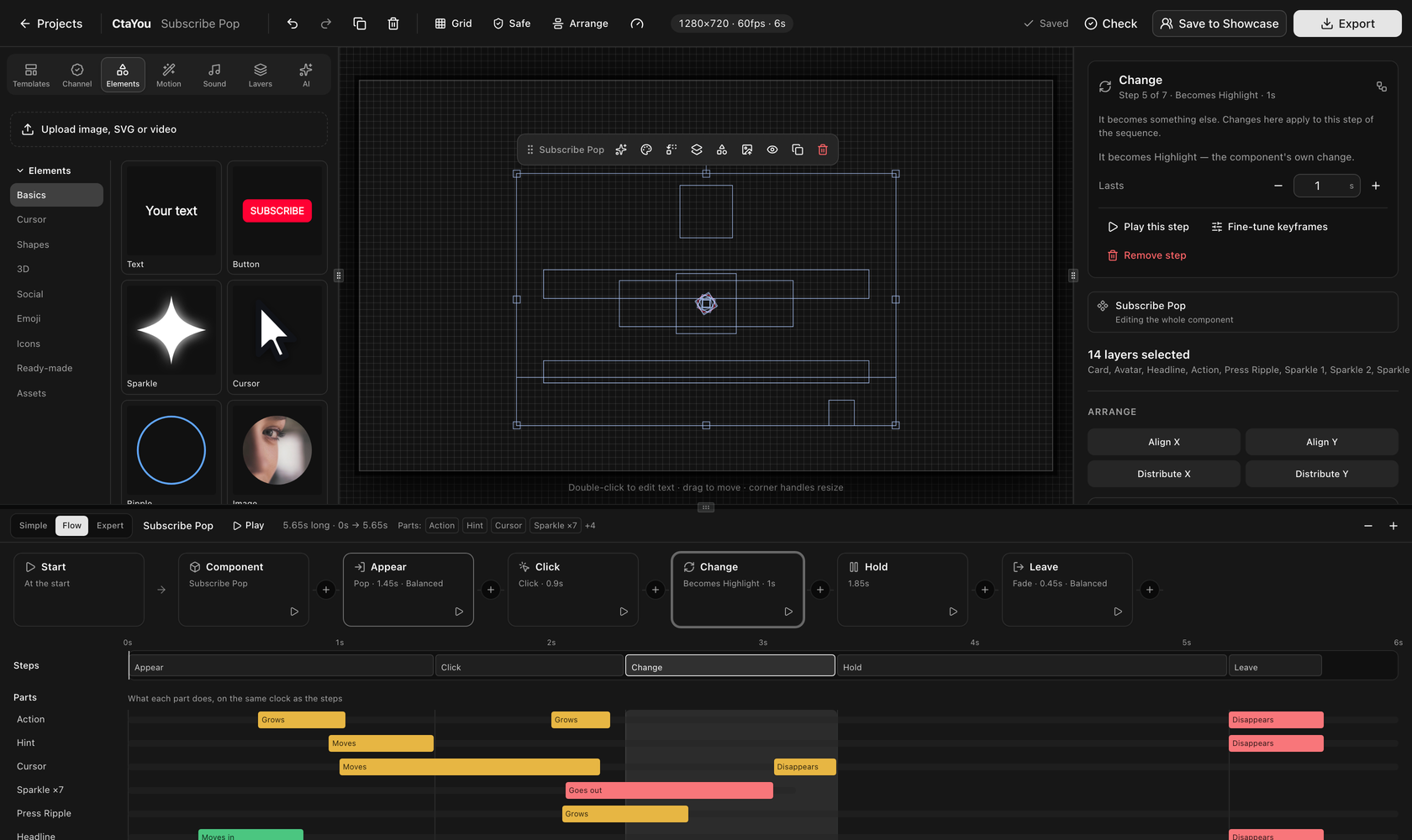Select the Emoji category
1412x840 pixels.
[x=55, y=318]
